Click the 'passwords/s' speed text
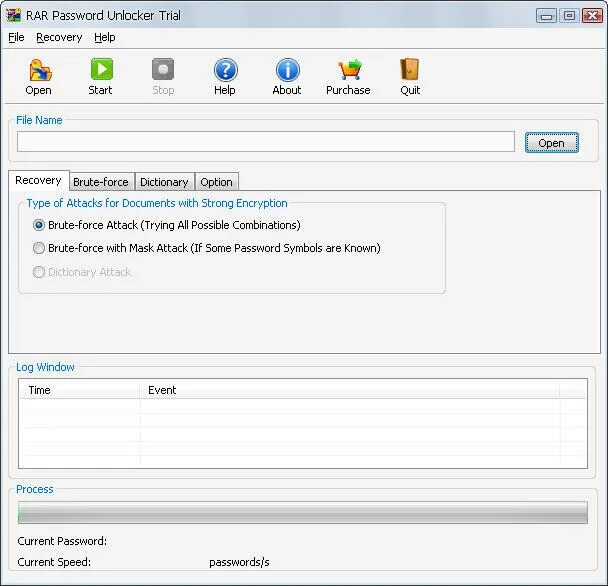 pyautogui.click(x=239, y=562)
